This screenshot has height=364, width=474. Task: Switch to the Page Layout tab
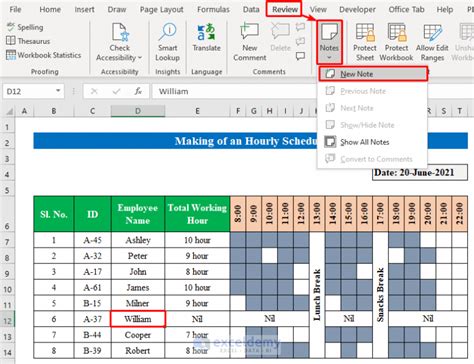[162, 9]
